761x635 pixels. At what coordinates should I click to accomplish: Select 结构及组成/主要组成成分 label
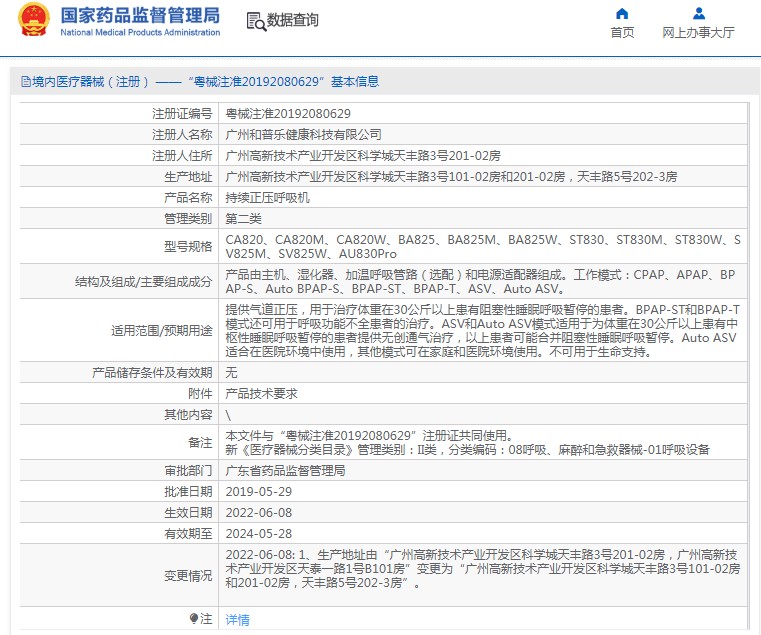click(x=144, y=282)
